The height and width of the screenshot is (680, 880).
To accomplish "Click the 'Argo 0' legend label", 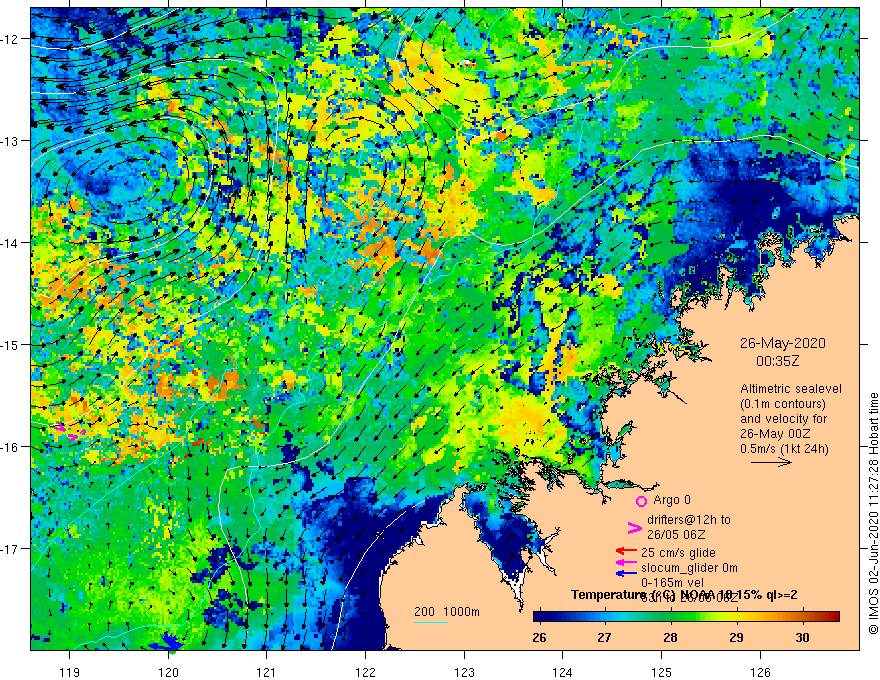I will click(672, 499).
